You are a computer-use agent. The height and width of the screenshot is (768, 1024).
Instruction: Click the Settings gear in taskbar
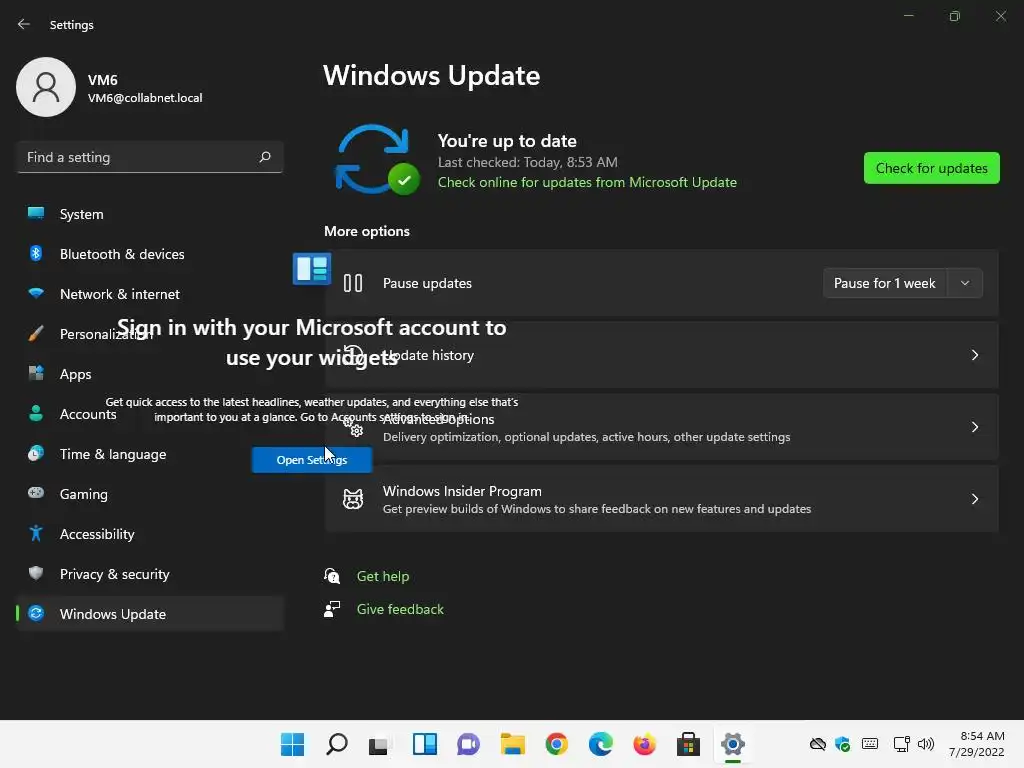(733, 744)
